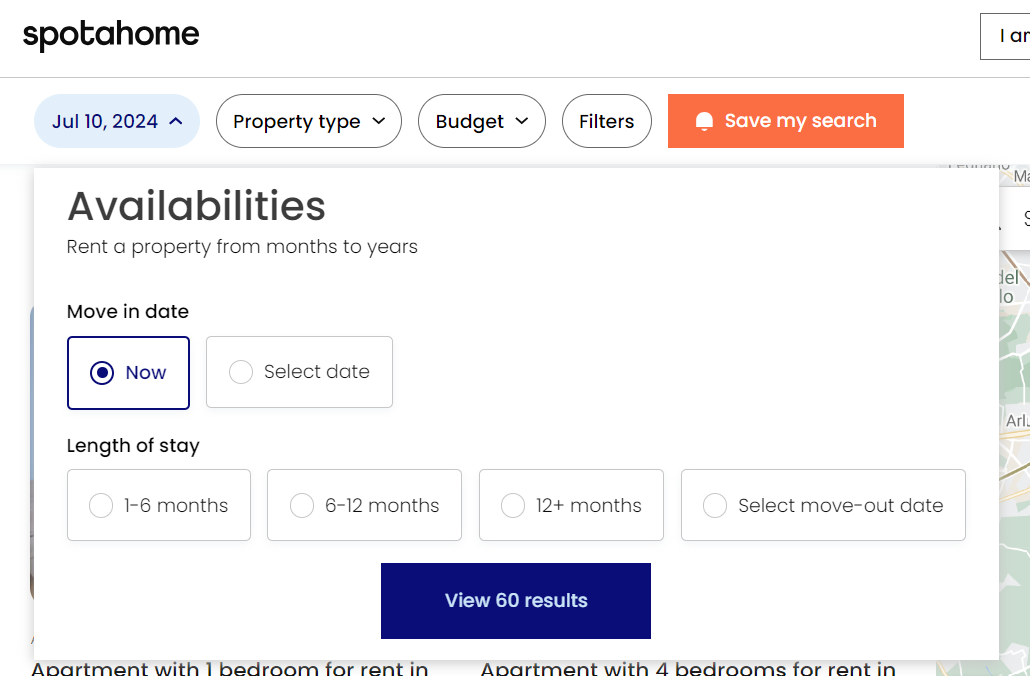Screen dimensions: 1030x676
Task: Open the Filters panel
Action: click(x=606, y=121)
